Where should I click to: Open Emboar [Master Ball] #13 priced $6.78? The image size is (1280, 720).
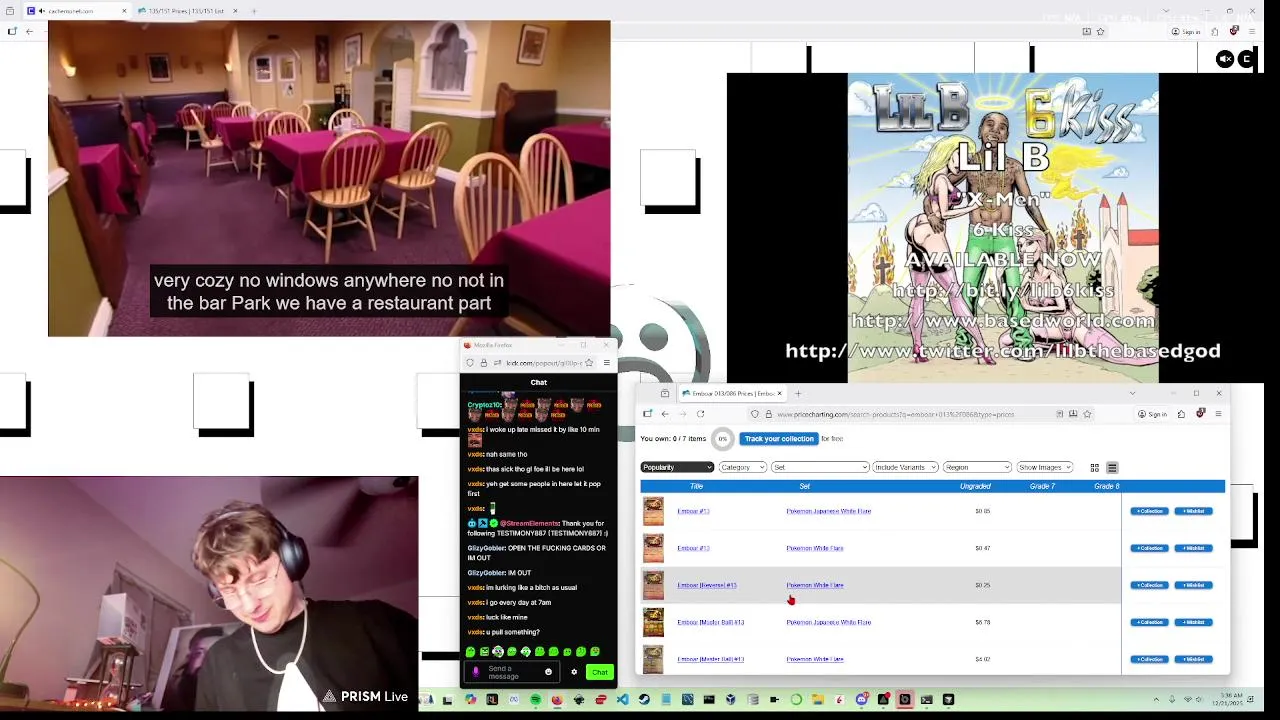point(711,622)
